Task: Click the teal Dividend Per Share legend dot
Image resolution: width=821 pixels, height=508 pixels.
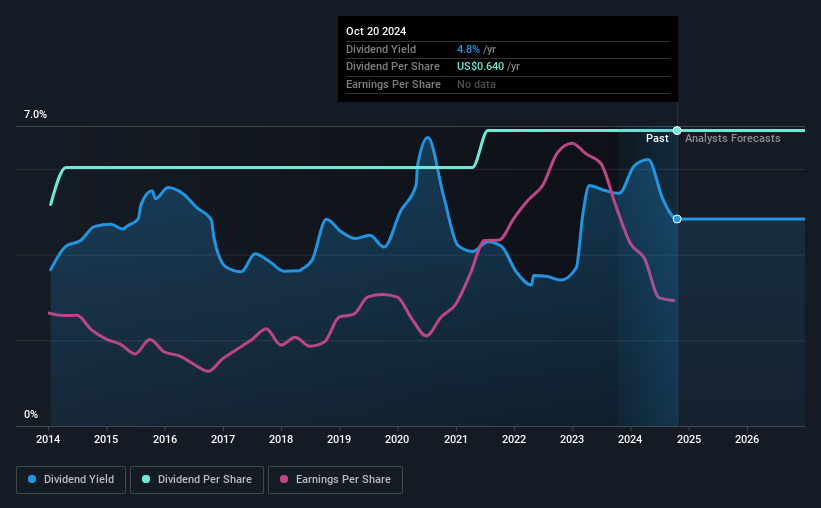Action: 146,479
